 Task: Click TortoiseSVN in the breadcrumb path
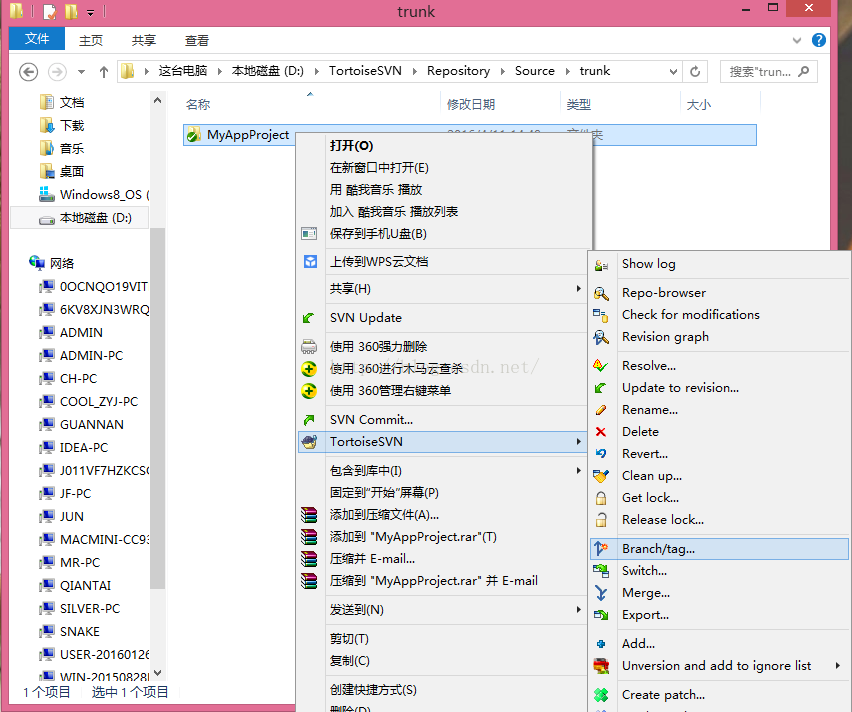(x=365, y=71)
